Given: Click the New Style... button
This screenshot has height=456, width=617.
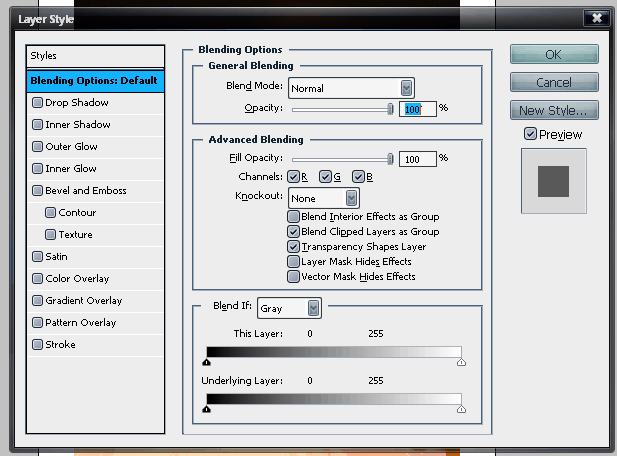Looking at the screenshot, I should pos(554,110).
